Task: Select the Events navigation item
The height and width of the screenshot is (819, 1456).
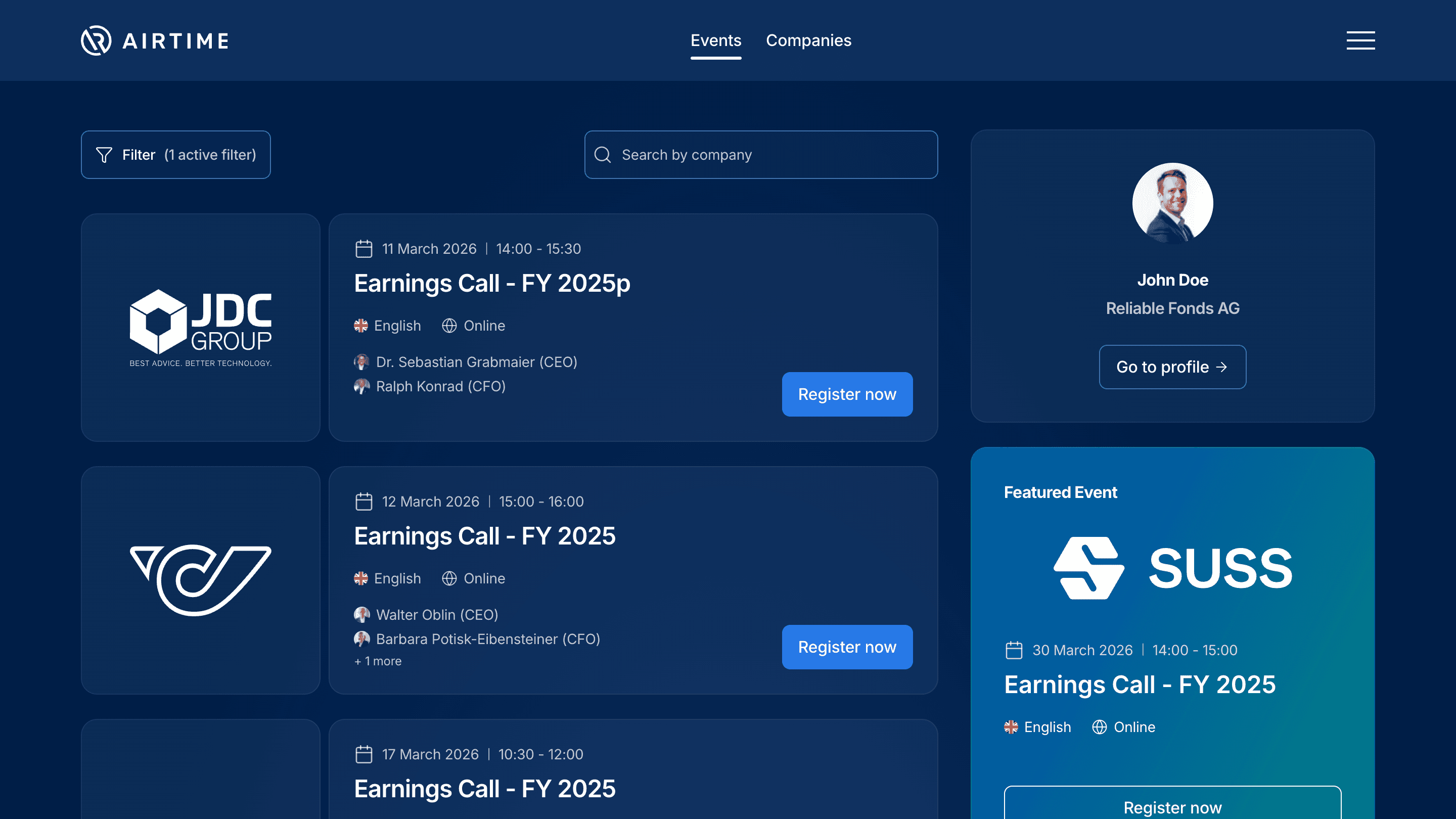Action: (x=715, y=40)
